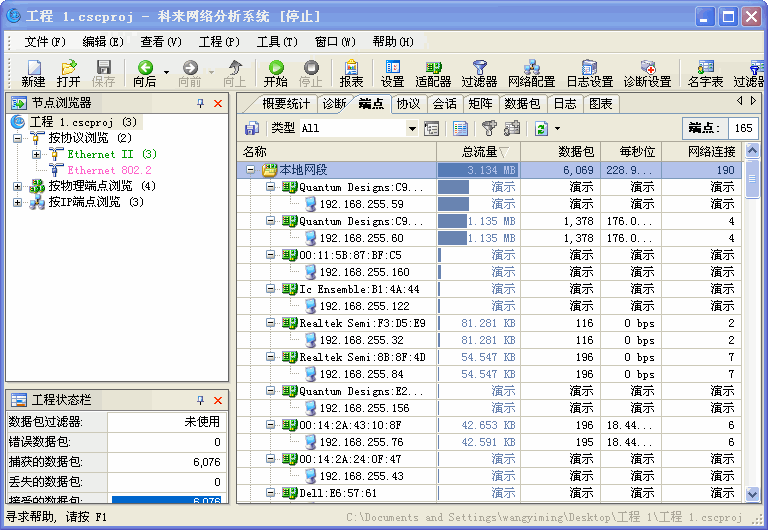Click the 向上 (Up) toolbar icon

[x=235, y=73]
